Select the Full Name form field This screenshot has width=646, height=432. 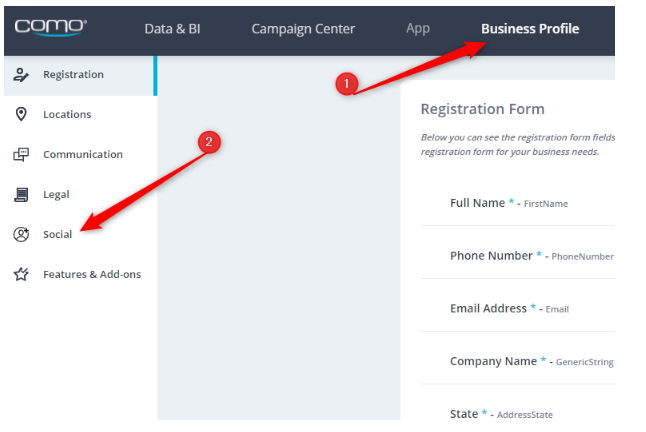(517, 203)
